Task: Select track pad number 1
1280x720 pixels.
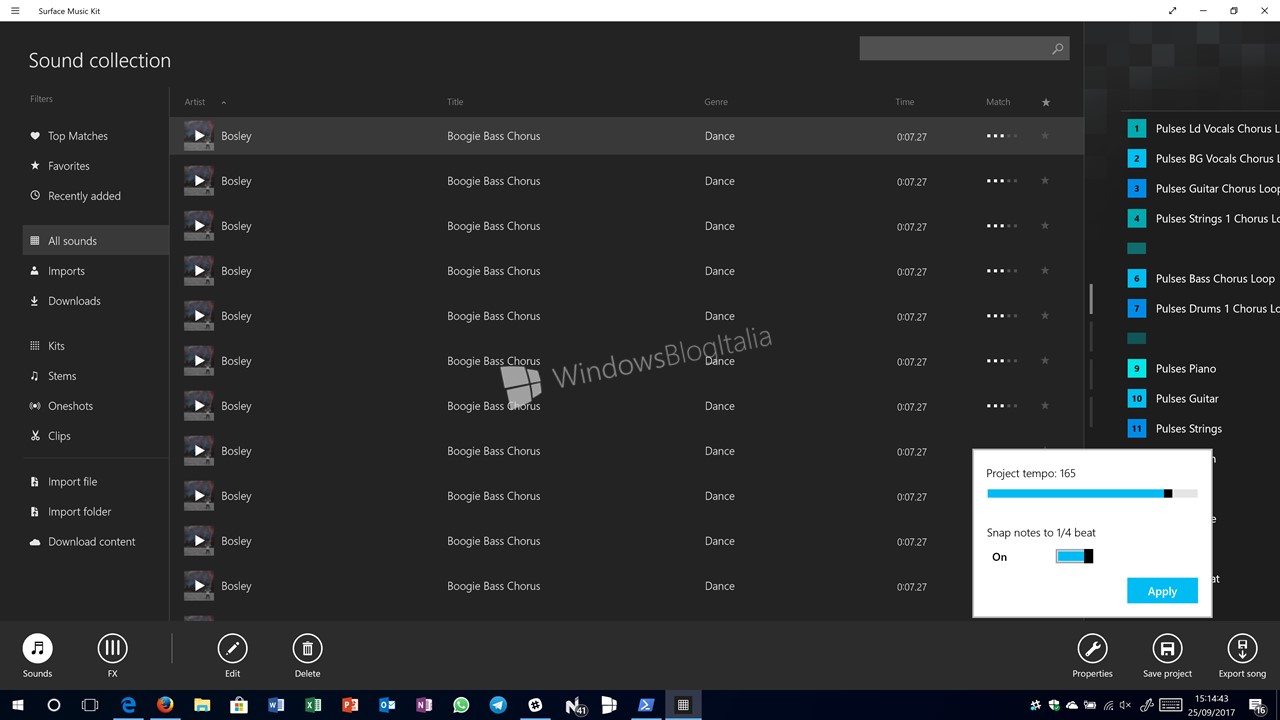Action: [x=1136, y=128]
